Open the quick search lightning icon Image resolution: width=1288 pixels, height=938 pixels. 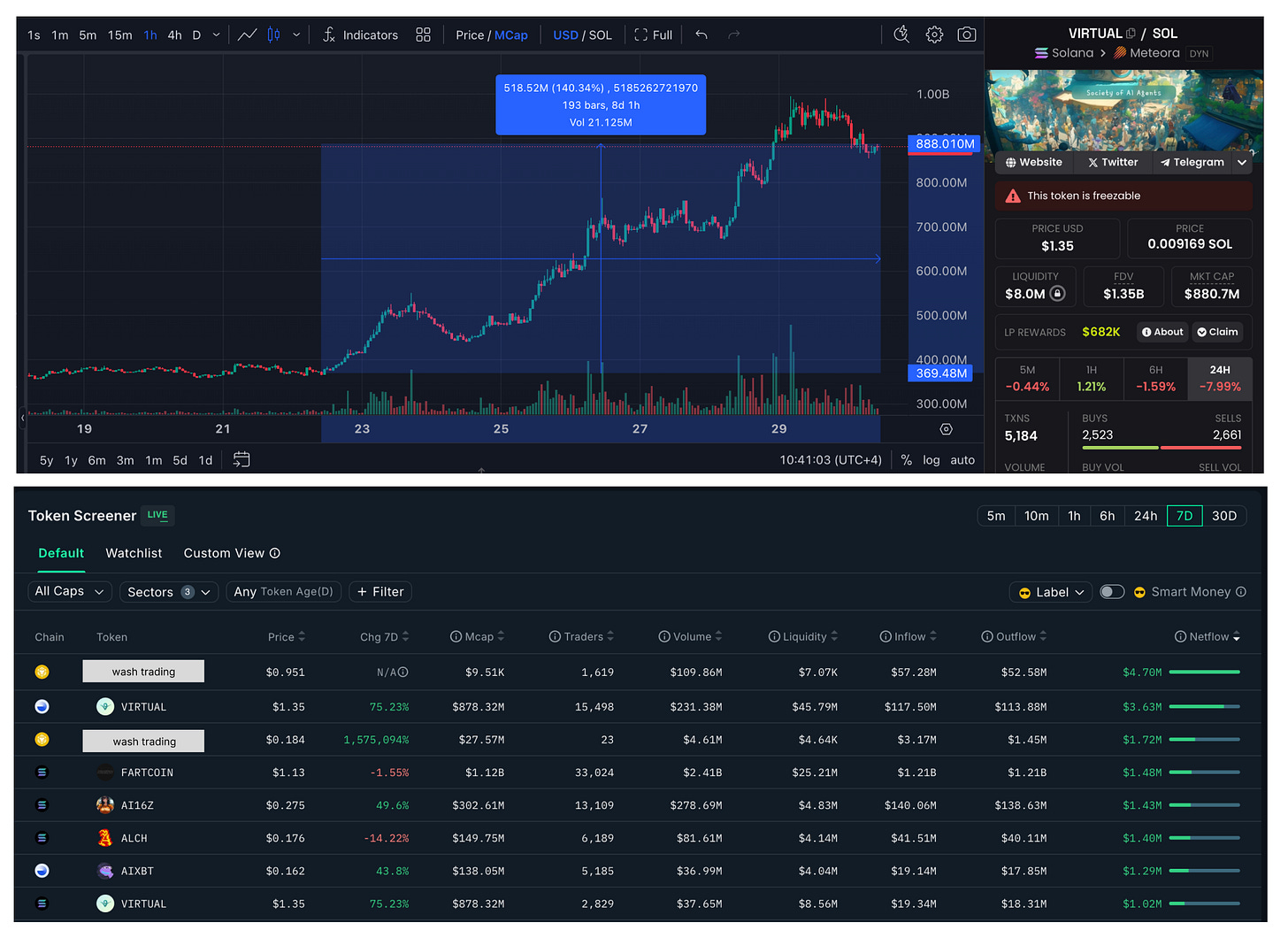901,35
